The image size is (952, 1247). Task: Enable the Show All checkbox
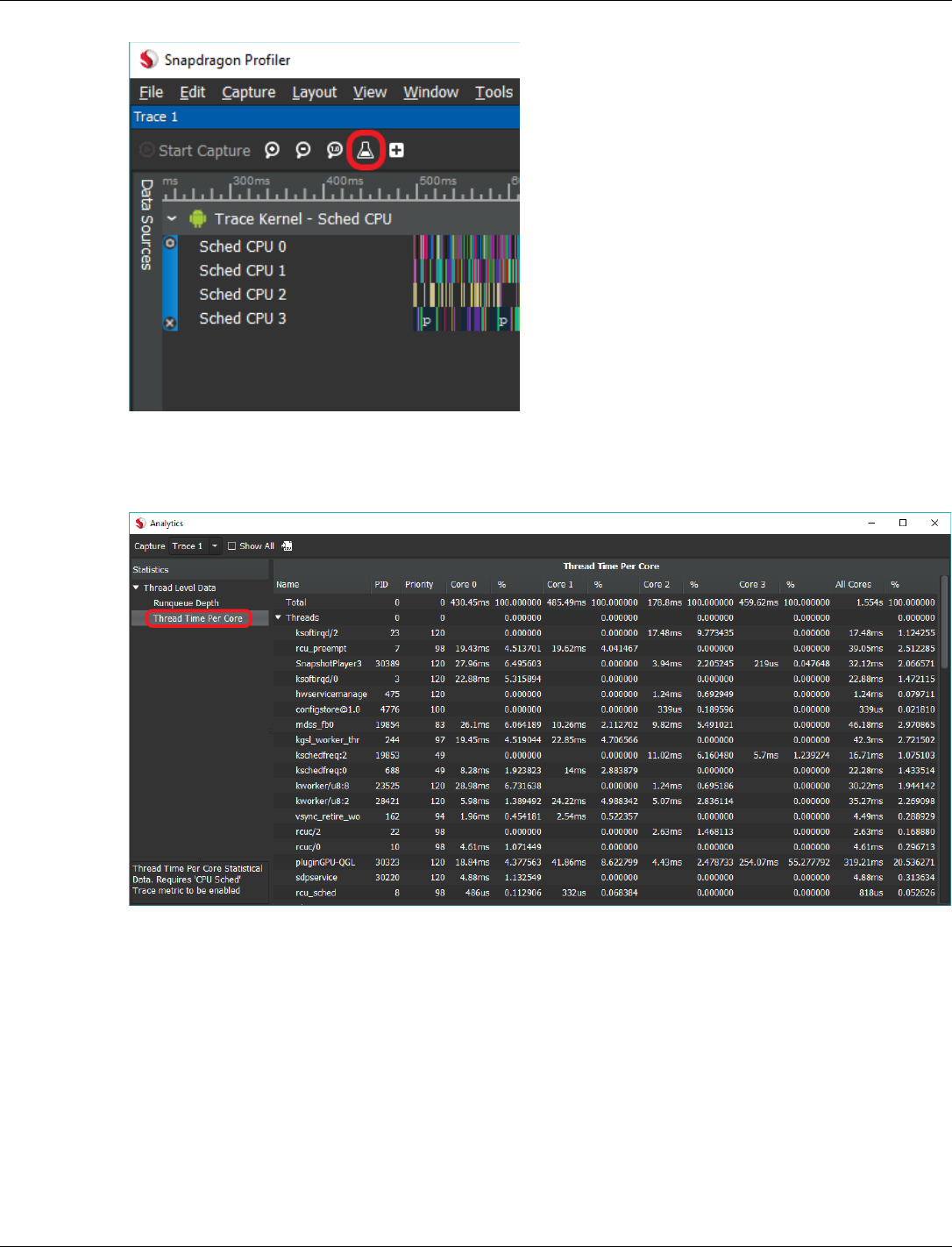point(231,545)
